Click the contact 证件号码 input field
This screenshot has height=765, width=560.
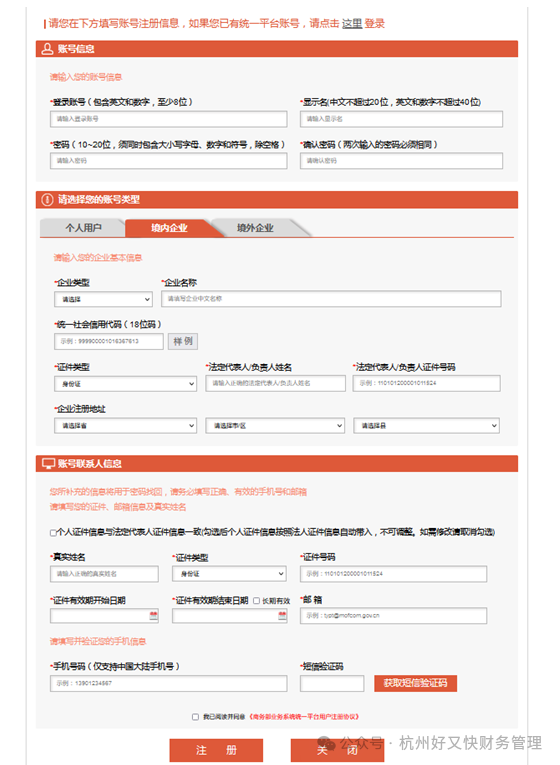click(394, 574)
